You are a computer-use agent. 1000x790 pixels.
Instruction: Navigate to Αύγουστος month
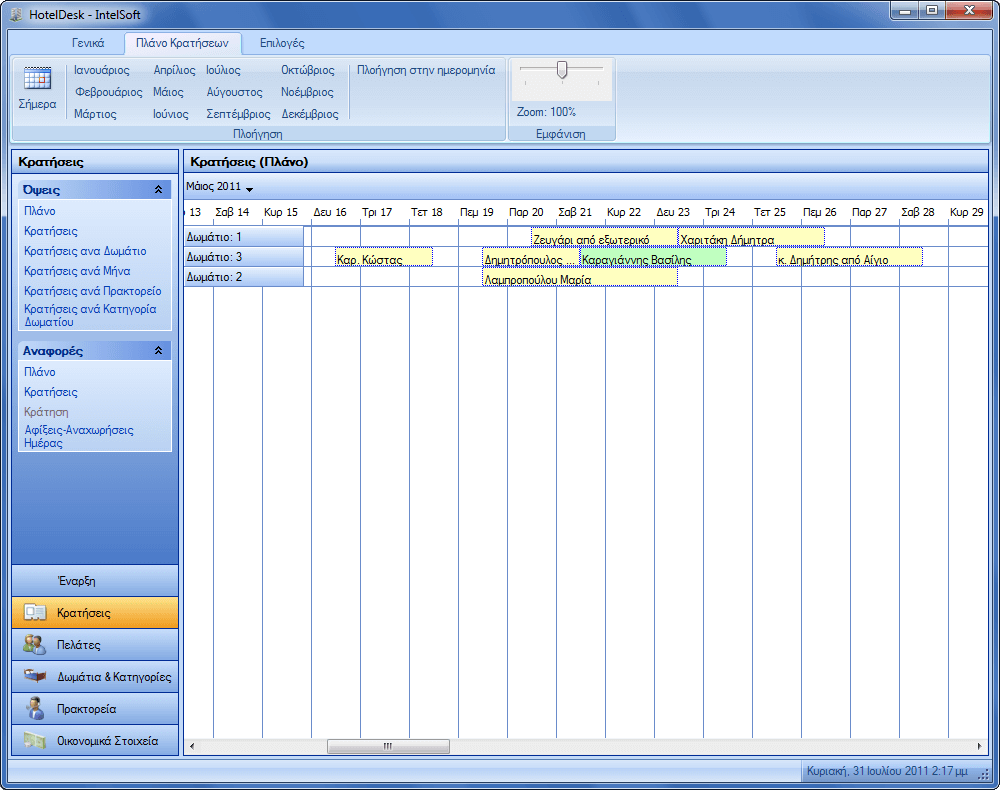tap(234, 92)
